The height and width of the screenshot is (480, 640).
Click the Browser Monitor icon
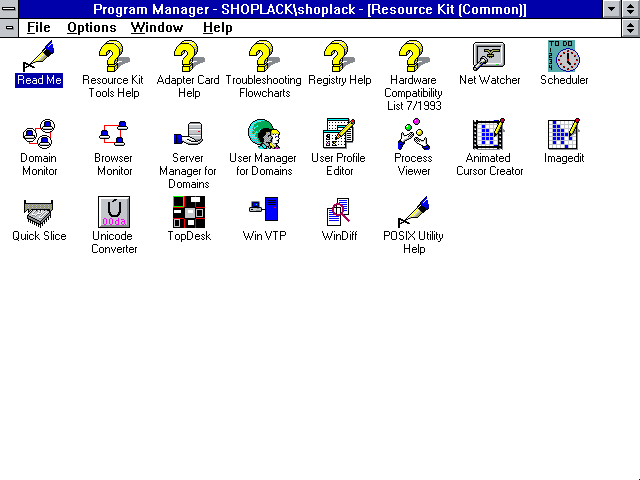[114, 134]
